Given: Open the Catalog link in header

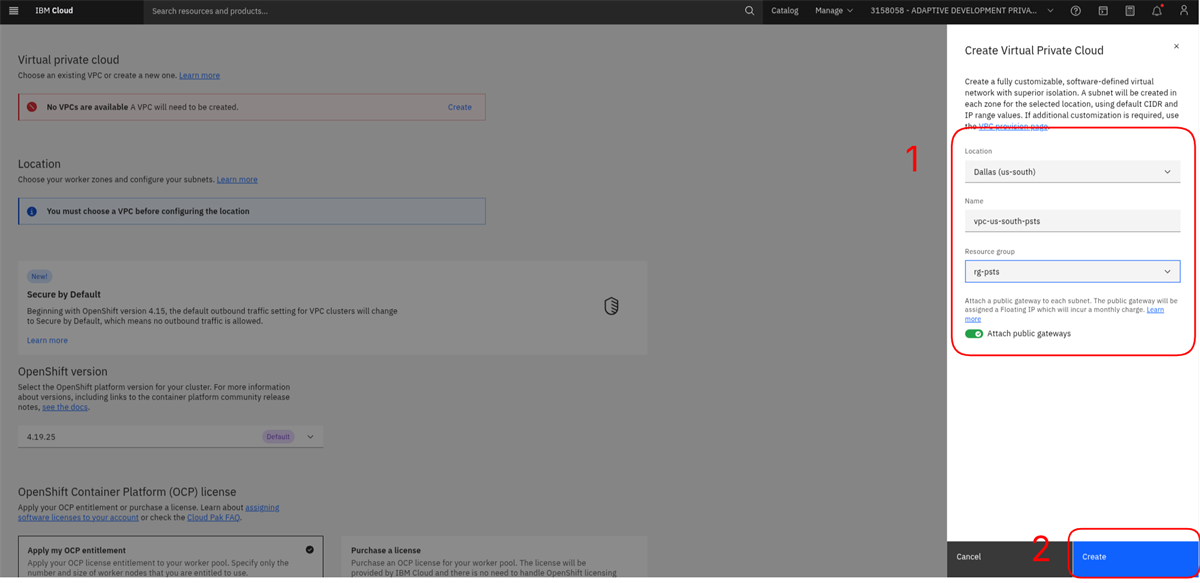Looking at the screenshot, I should point(785,11).
